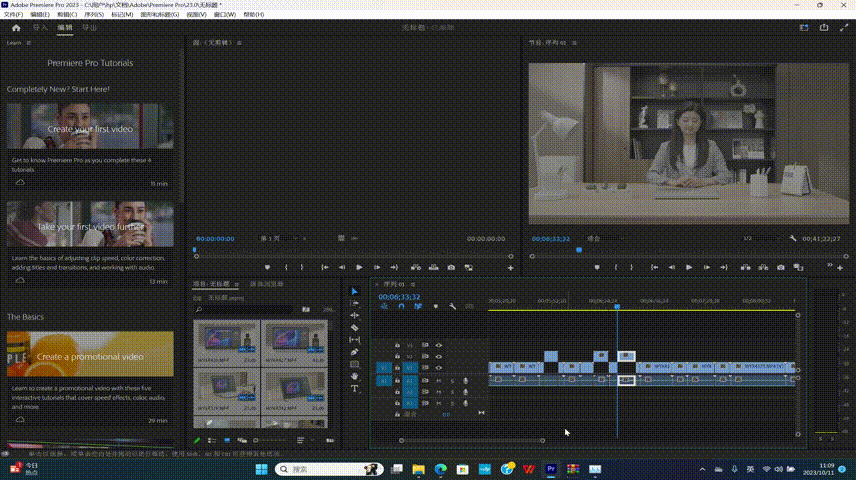
Task: Open the 剪辑(C) menu
Action: coord(67,15)
